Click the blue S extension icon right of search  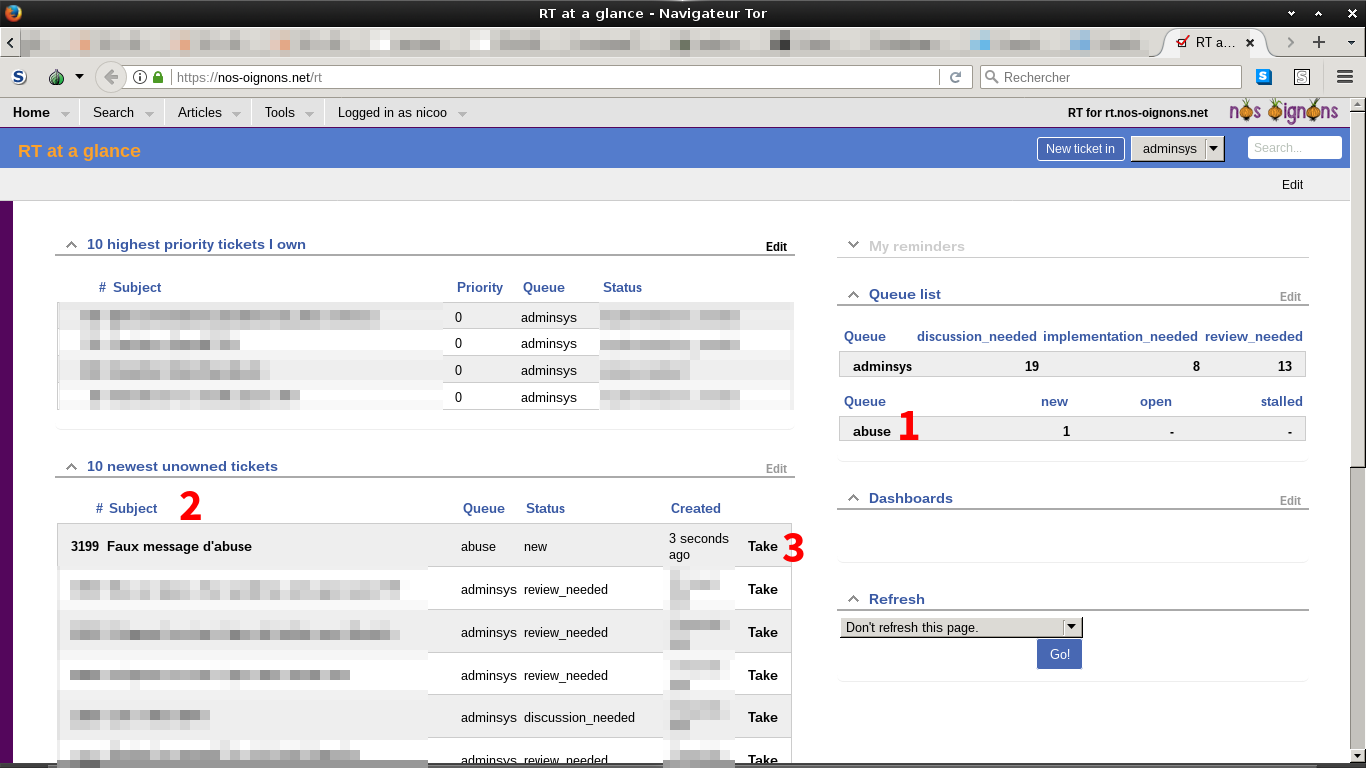pos(1264,77)
